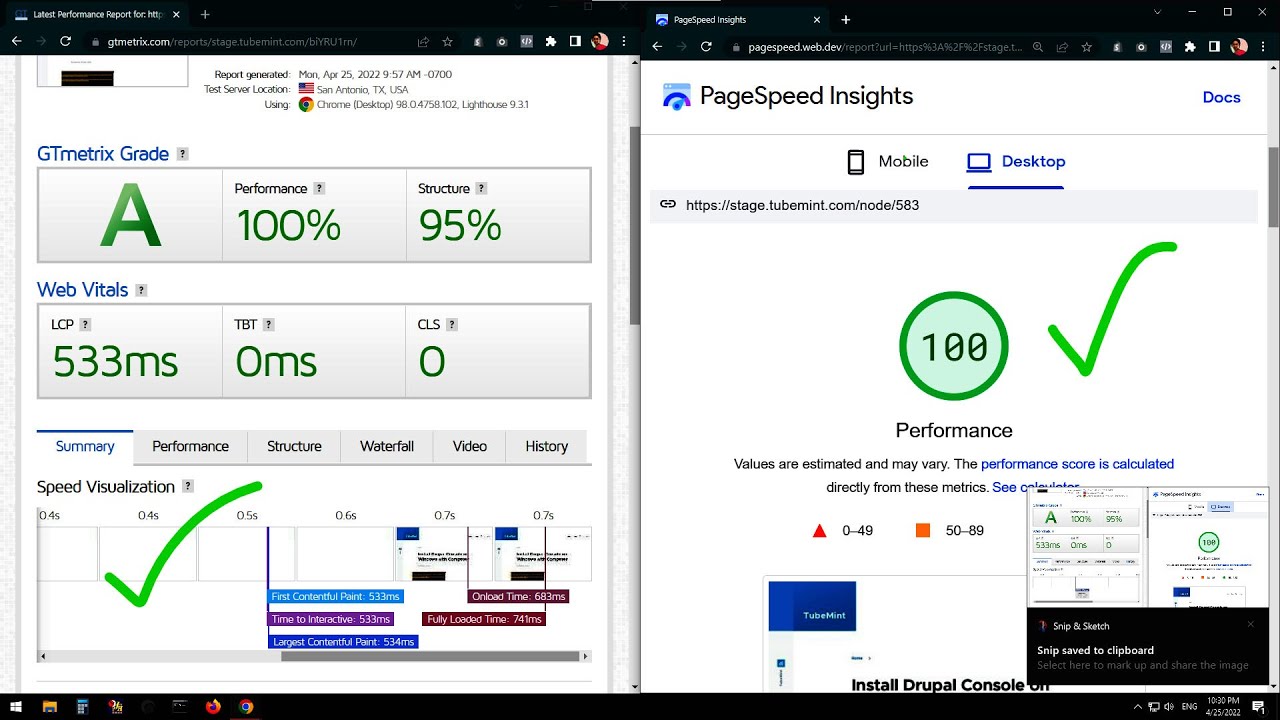This screenshot has width=1280, height=720.
Task: Open a new tab in GTmetrix window
Action: pyautogui.click(x=205, y=15)
